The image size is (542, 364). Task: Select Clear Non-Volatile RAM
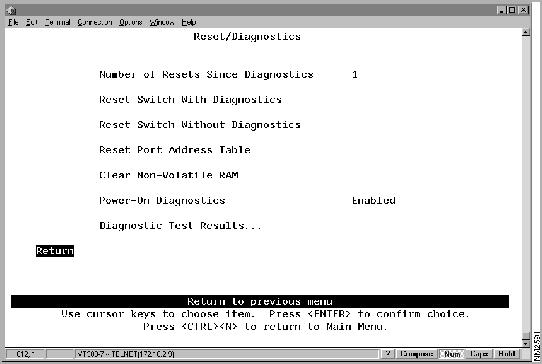click(169, 175)
